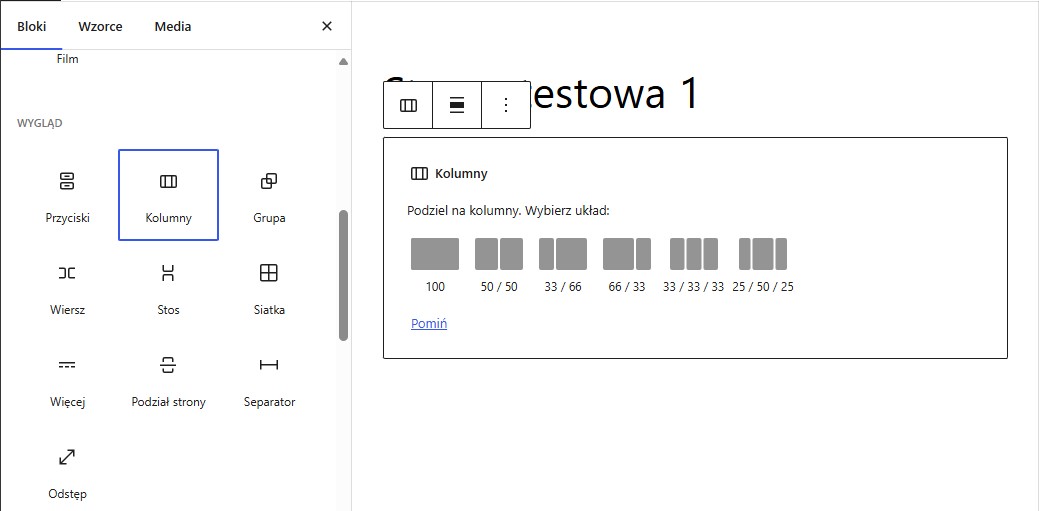The image size is (1039, 511).
Task: Insert the Siatka grid block
Action: (269, 287)
